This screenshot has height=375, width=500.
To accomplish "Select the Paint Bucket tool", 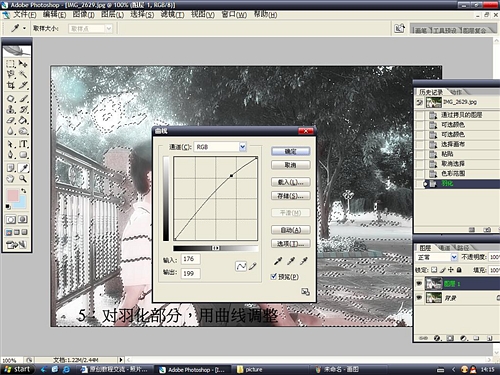I will (x=23, y=120).
